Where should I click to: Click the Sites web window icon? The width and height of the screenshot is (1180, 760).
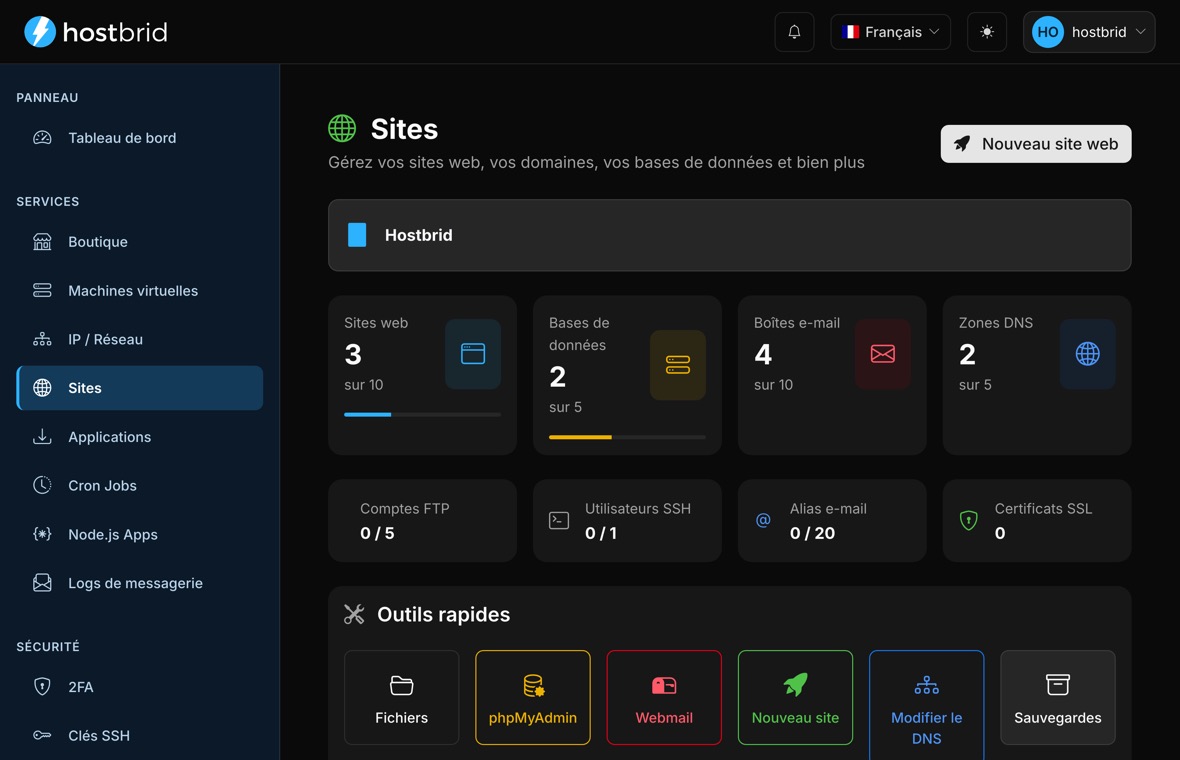click(473, 354)
